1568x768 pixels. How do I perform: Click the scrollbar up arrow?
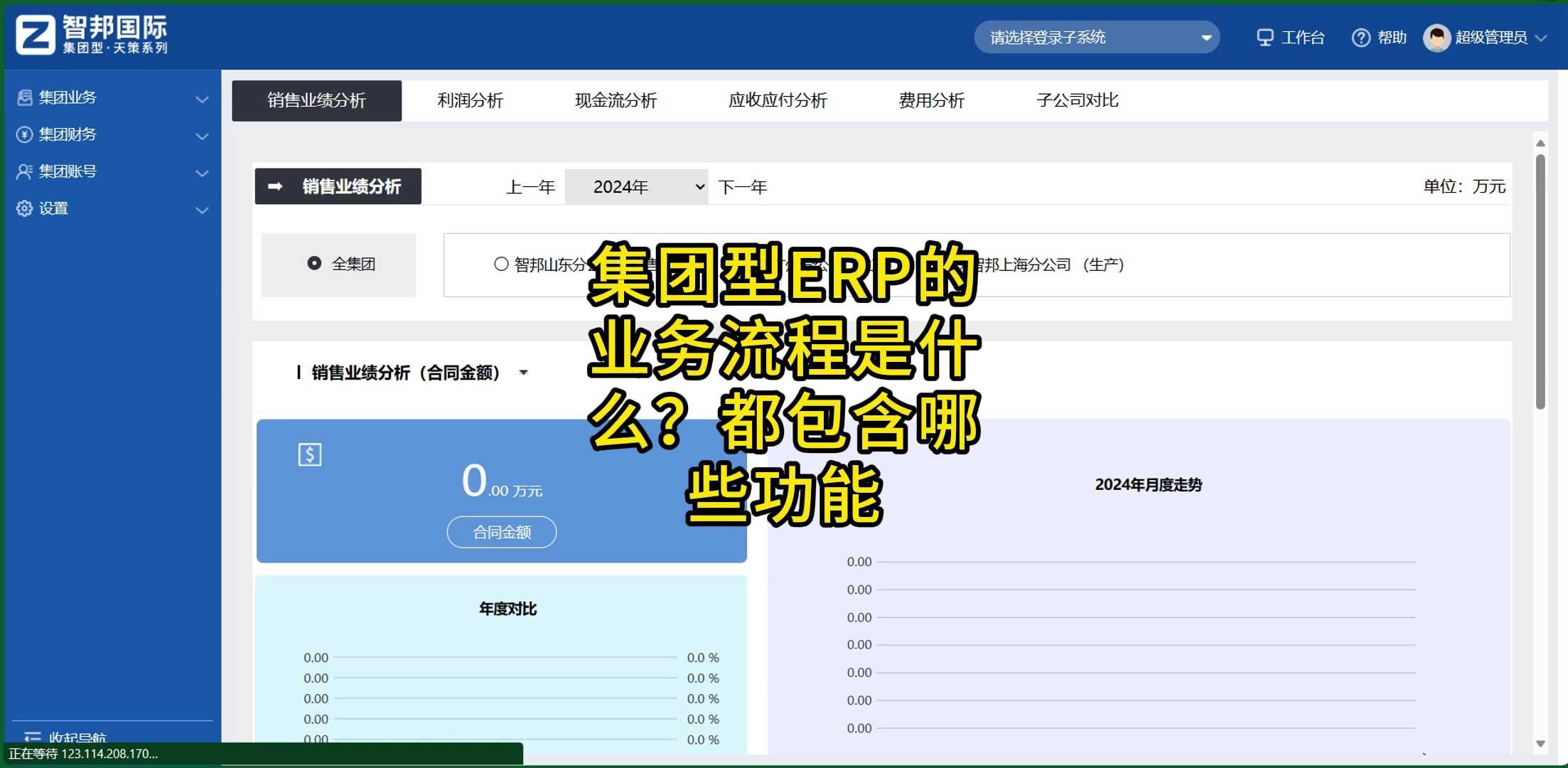(1540, 144)
